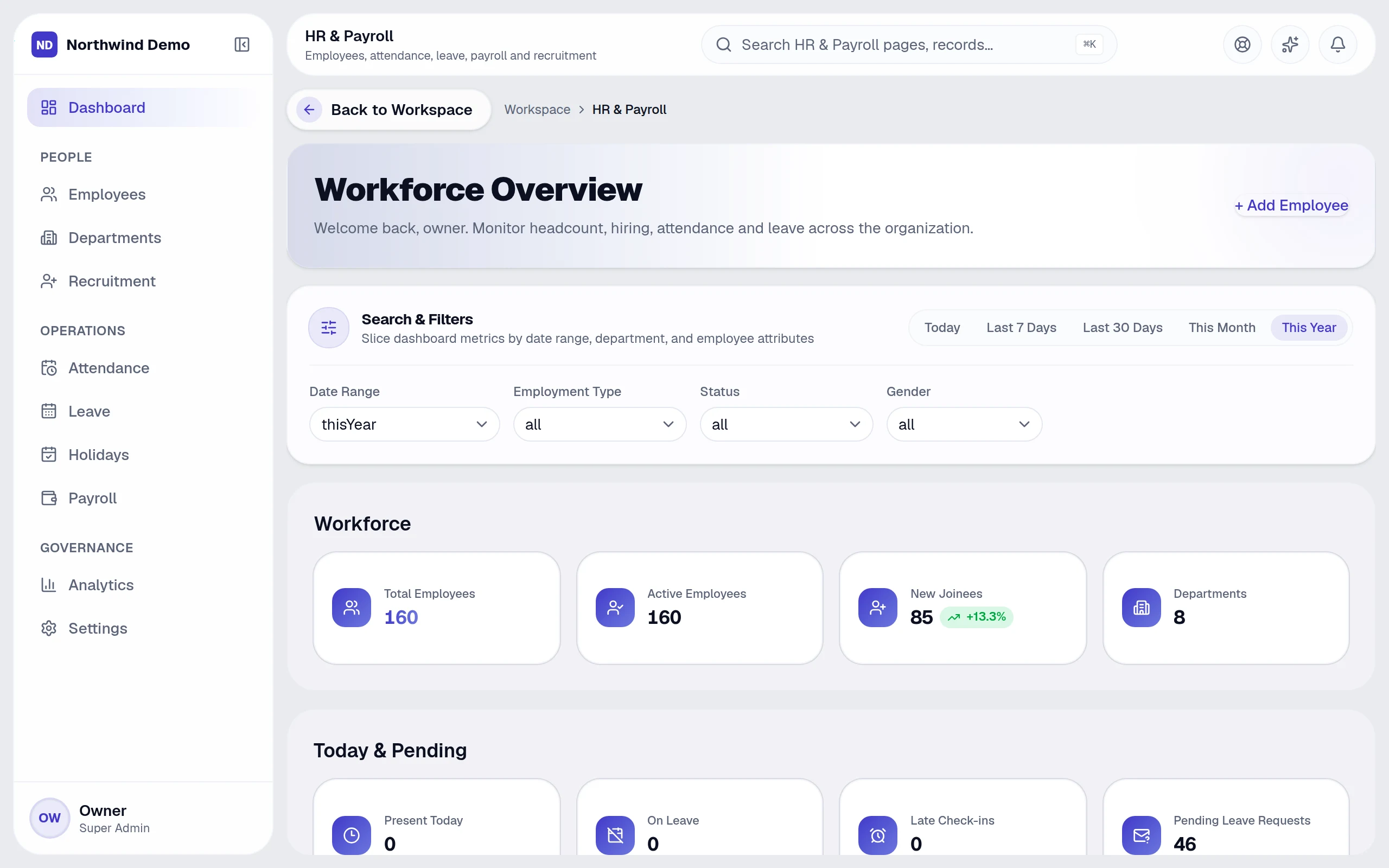Go to Employees in sidebar
Image resolution: width=1389 pixels, height=868 pixels.
click(143, 194)
